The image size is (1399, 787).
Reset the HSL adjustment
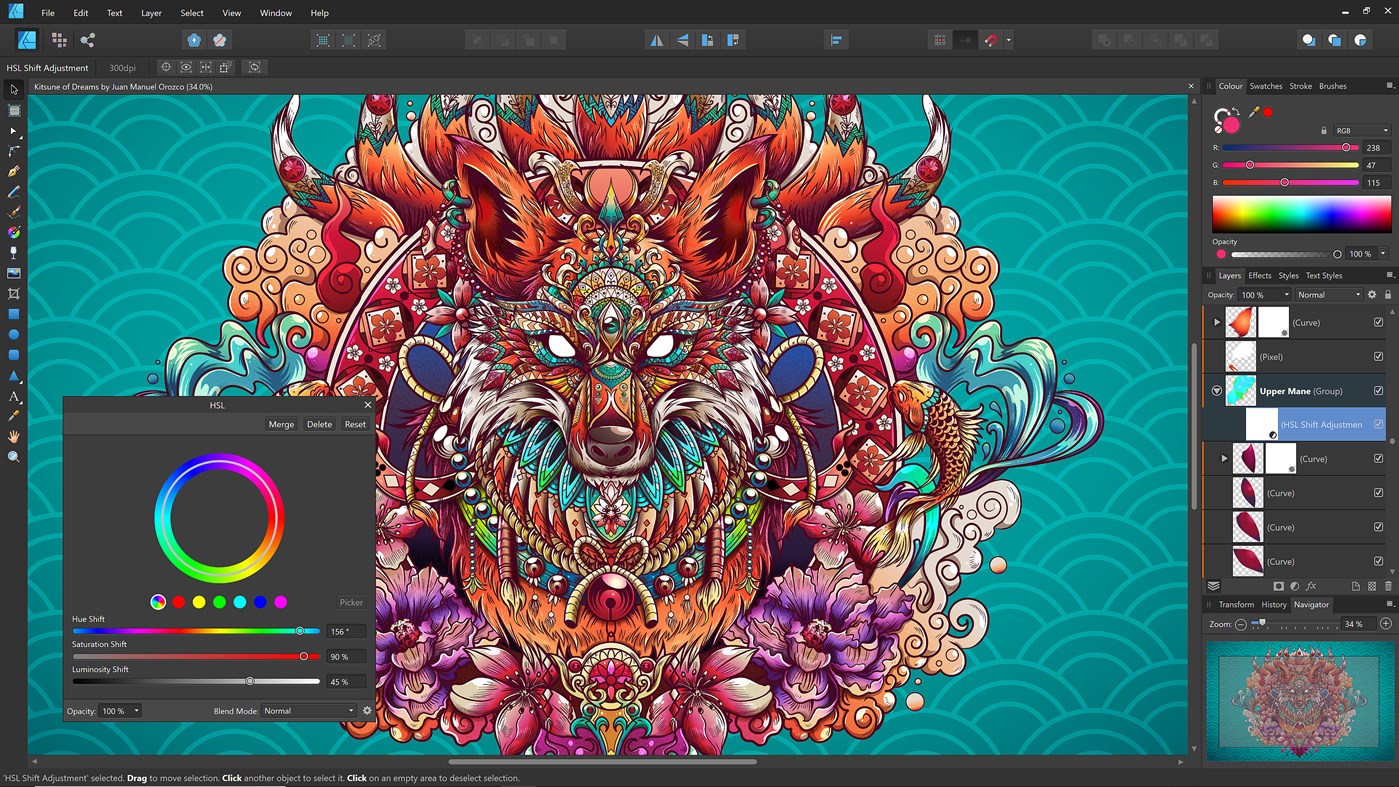click(x=355, y=424)
